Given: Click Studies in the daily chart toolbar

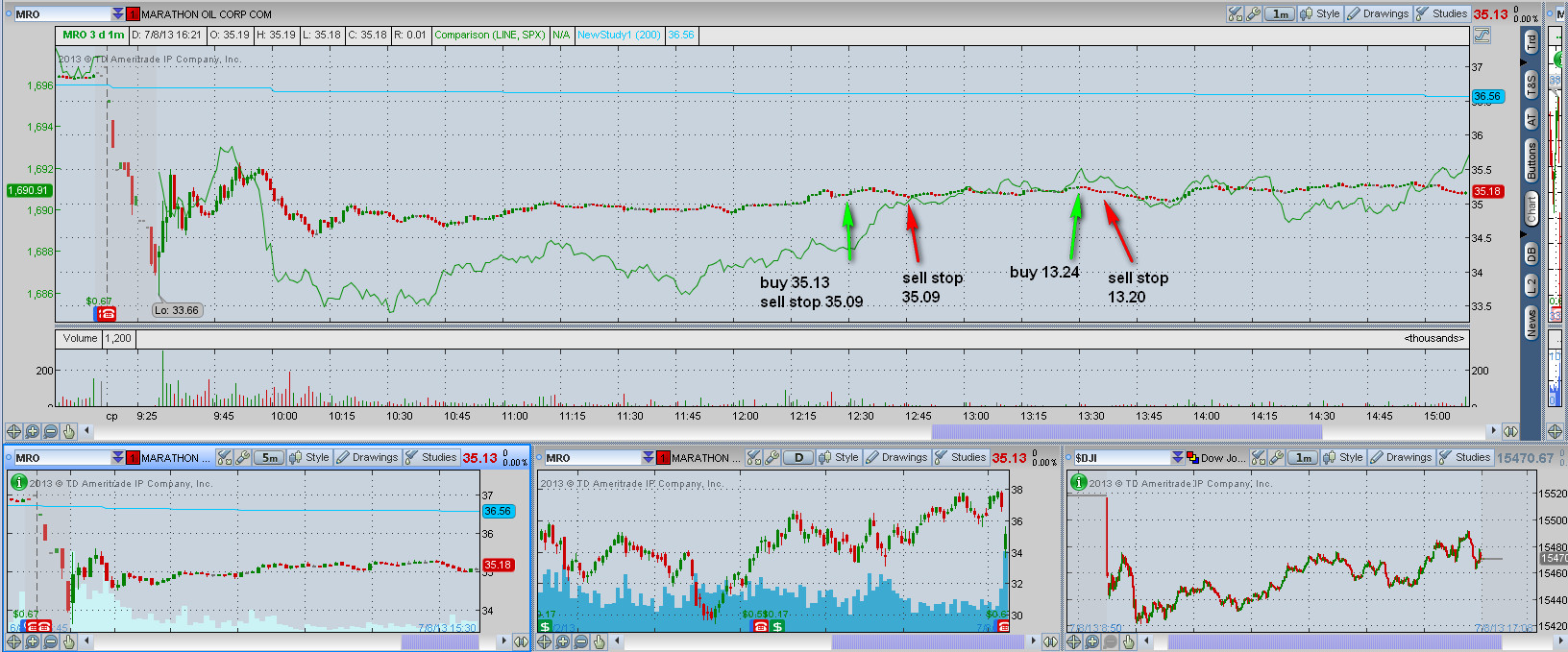Looking at the screenshot, I should [960, 458].
